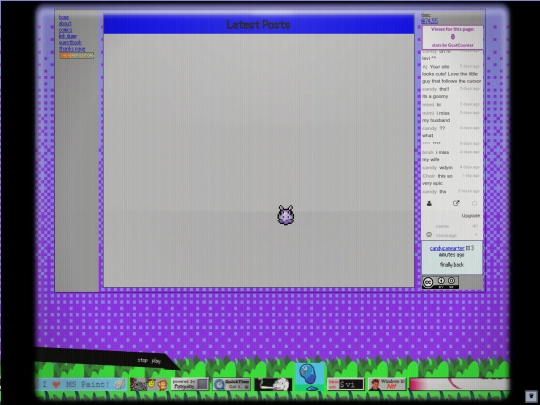Click the orange and olive badge under the sidebar links

pyautogui.click(x=77, y=55)
